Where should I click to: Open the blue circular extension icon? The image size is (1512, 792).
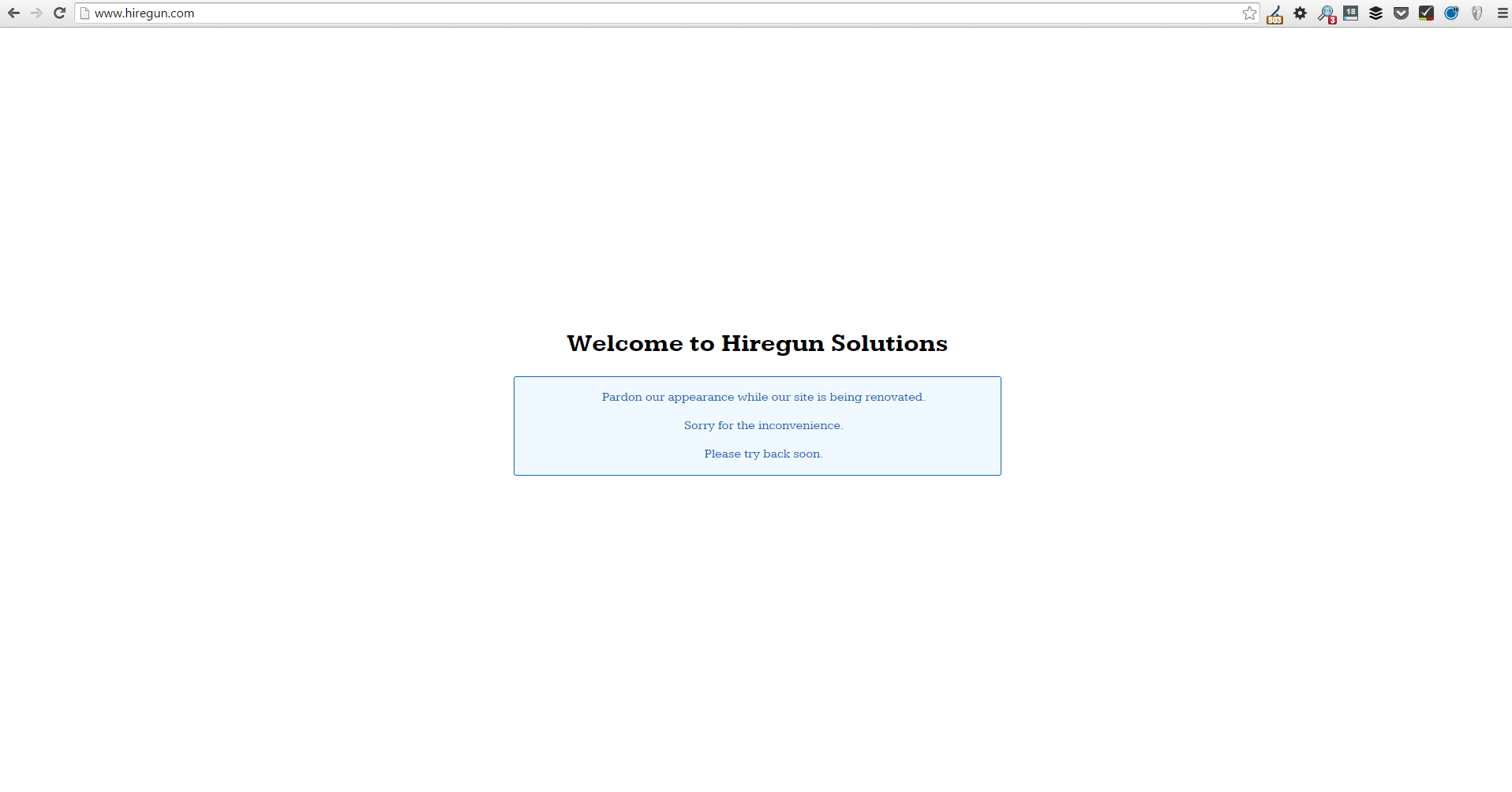pos(1451,13)
